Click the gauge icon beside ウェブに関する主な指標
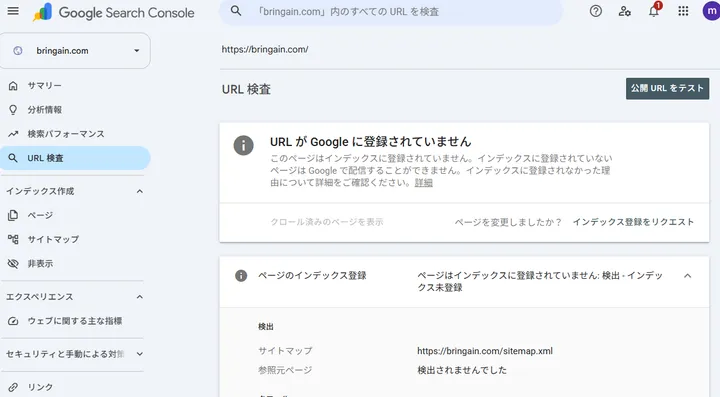 pos(13,321)
